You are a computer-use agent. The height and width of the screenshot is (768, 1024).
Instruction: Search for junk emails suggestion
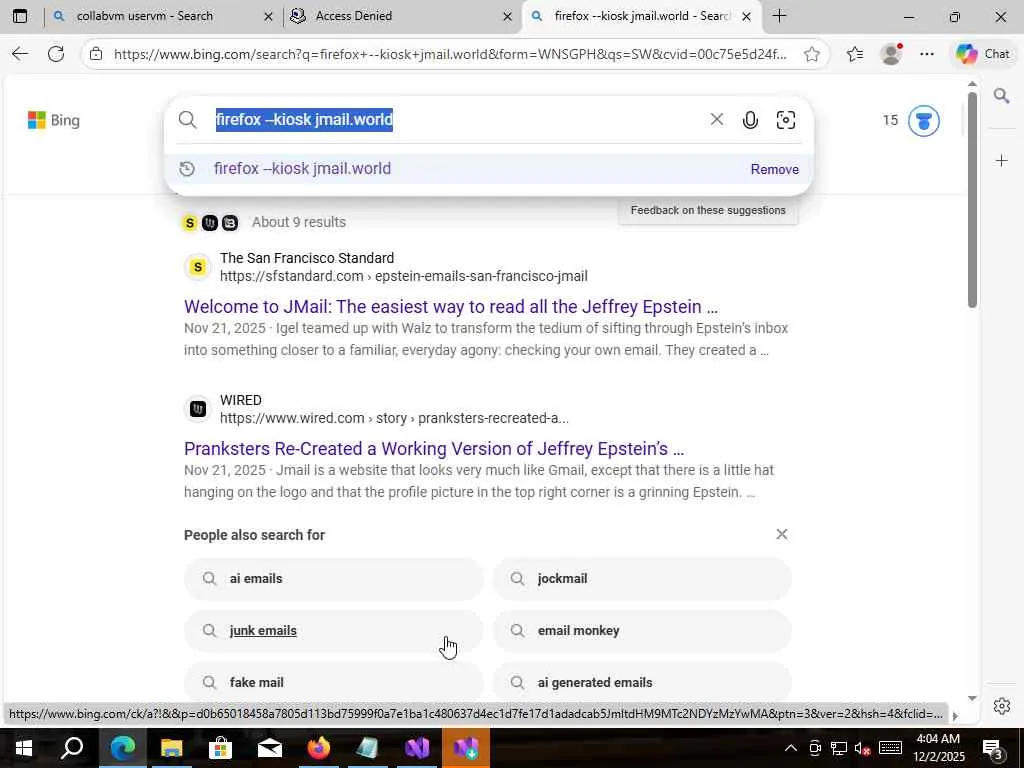334,631
